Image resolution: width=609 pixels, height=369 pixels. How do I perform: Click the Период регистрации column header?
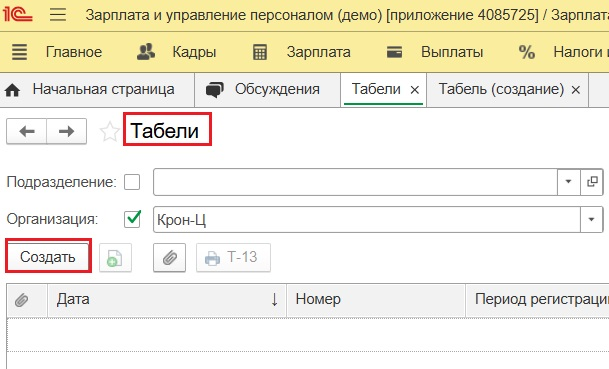[538, 300]
